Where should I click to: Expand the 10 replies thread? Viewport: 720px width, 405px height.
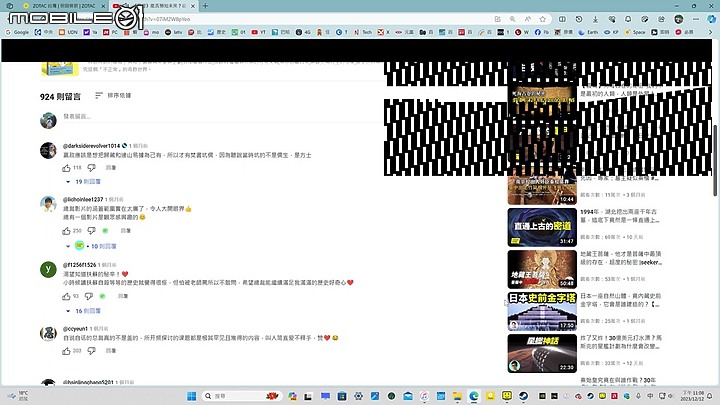tap(90, 246)
